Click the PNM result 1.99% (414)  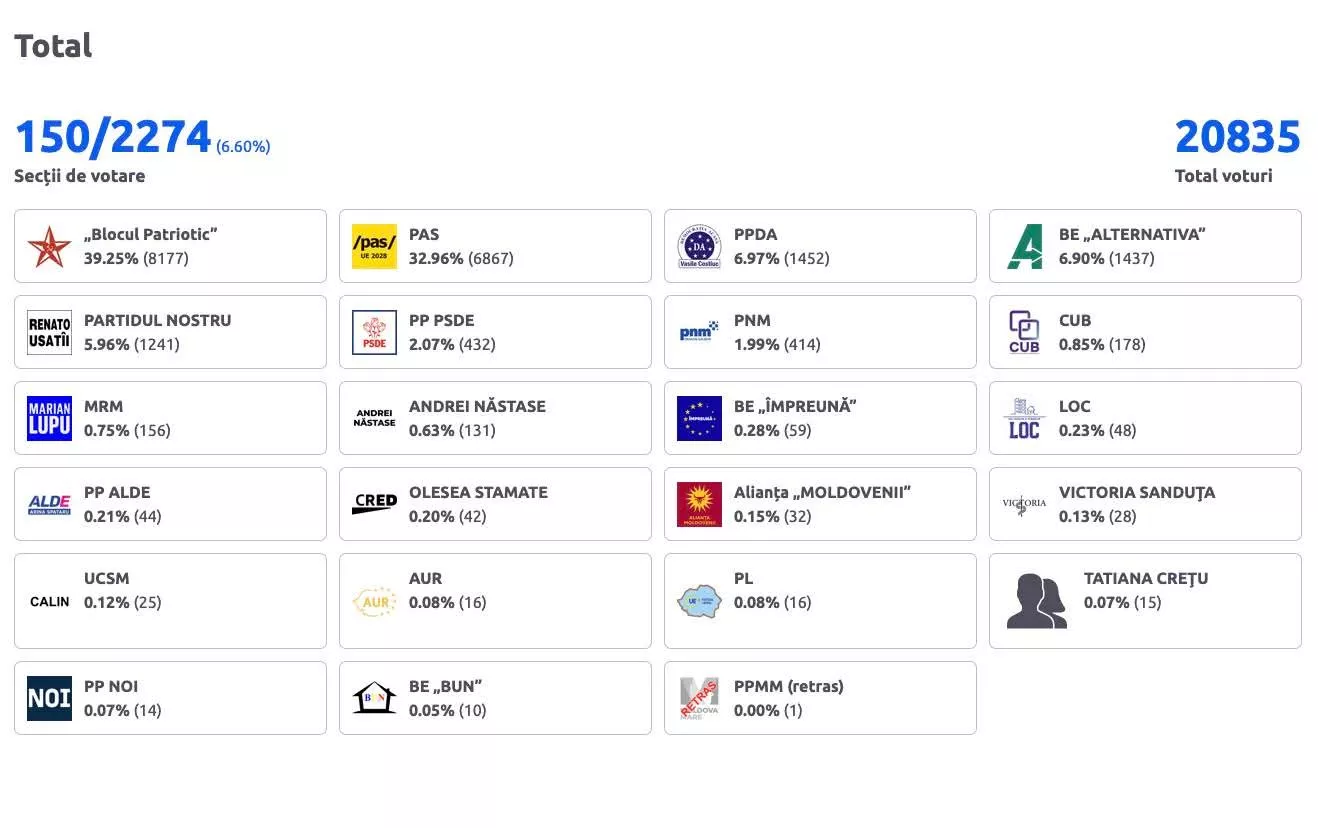coord(777,344)
